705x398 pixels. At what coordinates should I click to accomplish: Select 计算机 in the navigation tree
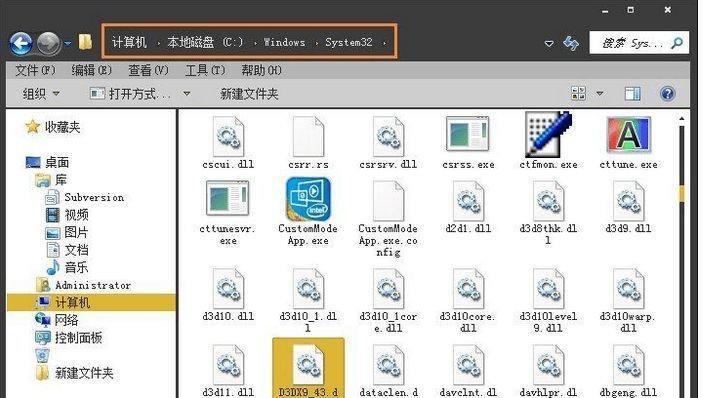[91, 303]
